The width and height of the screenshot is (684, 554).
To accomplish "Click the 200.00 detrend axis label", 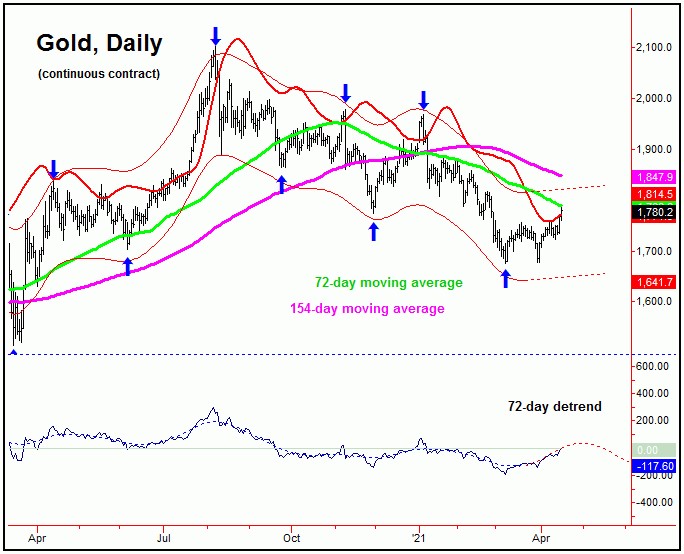I will click(x=652, y=421).
